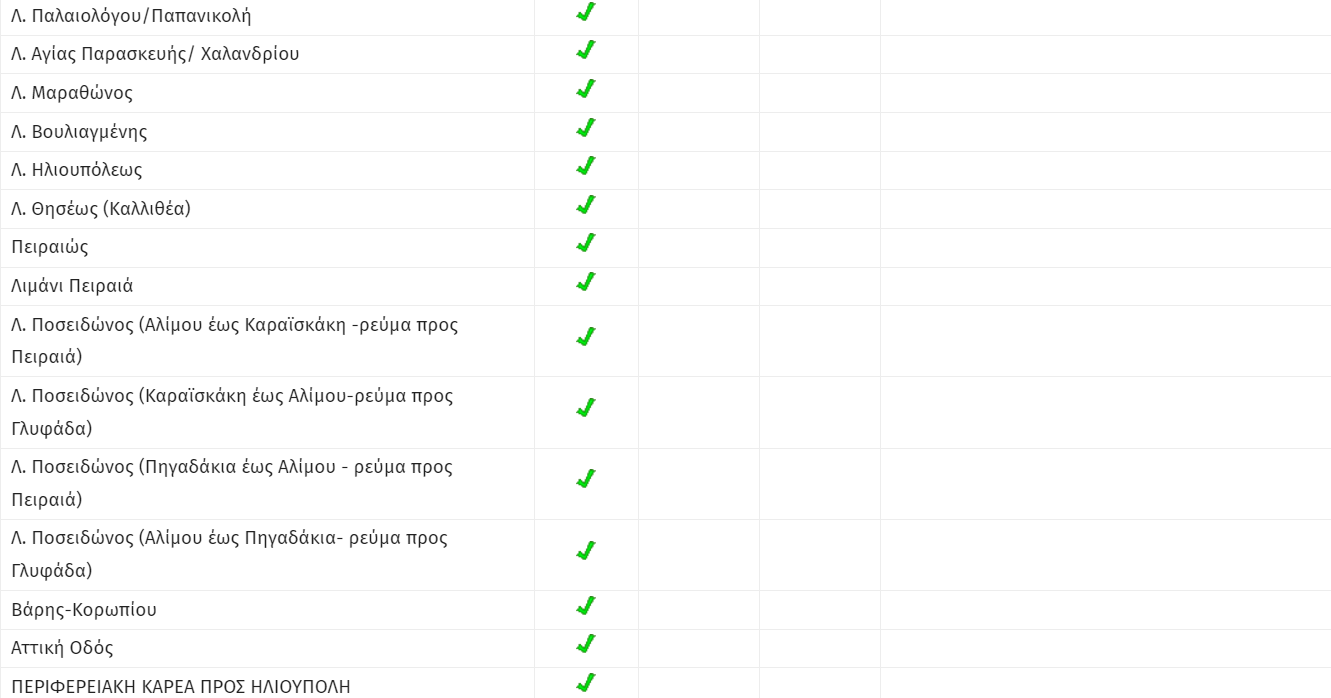
Task: Click the tick for Ποσειδώνος Καραϊσκάκη έως Αλίμου
Action: pyautogui.click(x=586, y=408)
